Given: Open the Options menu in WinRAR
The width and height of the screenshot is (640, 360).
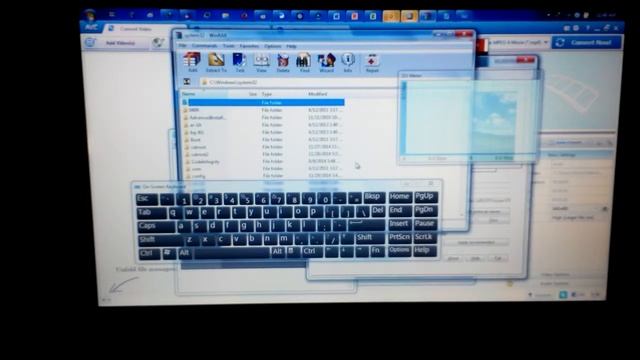Looking at the screenshot, I should tap(273, 46).
